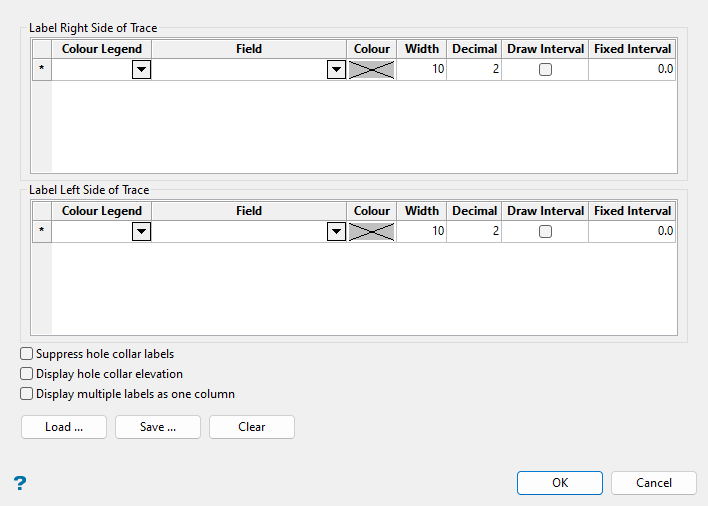Enable Draw Interval checkbox in Left Side row
Screen dimensions: 708x506
545,232
